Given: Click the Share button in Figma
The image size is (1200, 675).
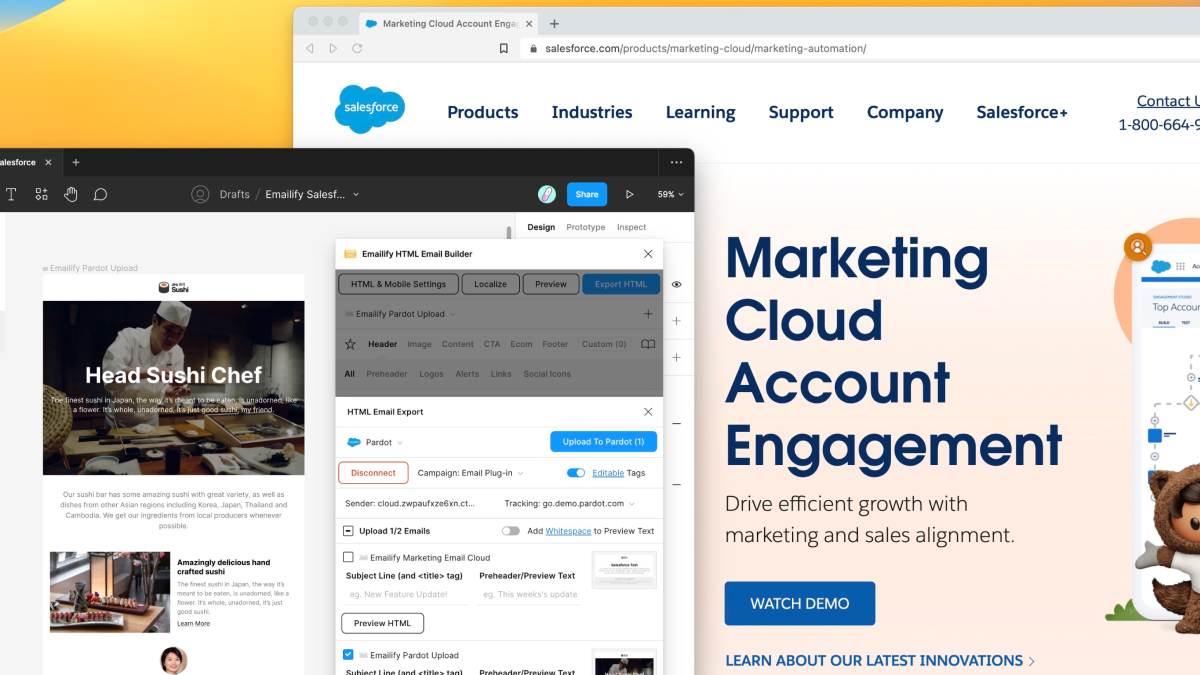Looking at the screenshot, I should click(x=587, y=194).
